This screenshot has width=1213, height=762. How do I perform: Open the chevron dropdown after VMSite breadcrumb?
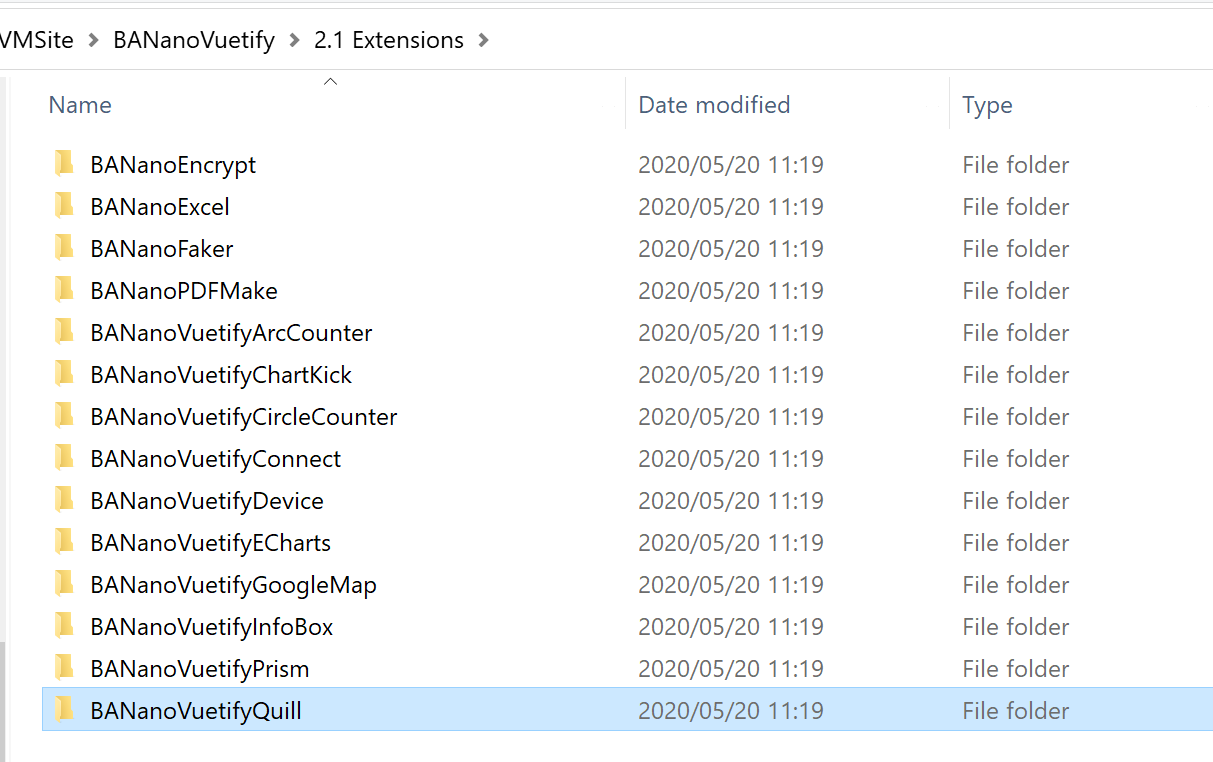click(x=94, y=41)
